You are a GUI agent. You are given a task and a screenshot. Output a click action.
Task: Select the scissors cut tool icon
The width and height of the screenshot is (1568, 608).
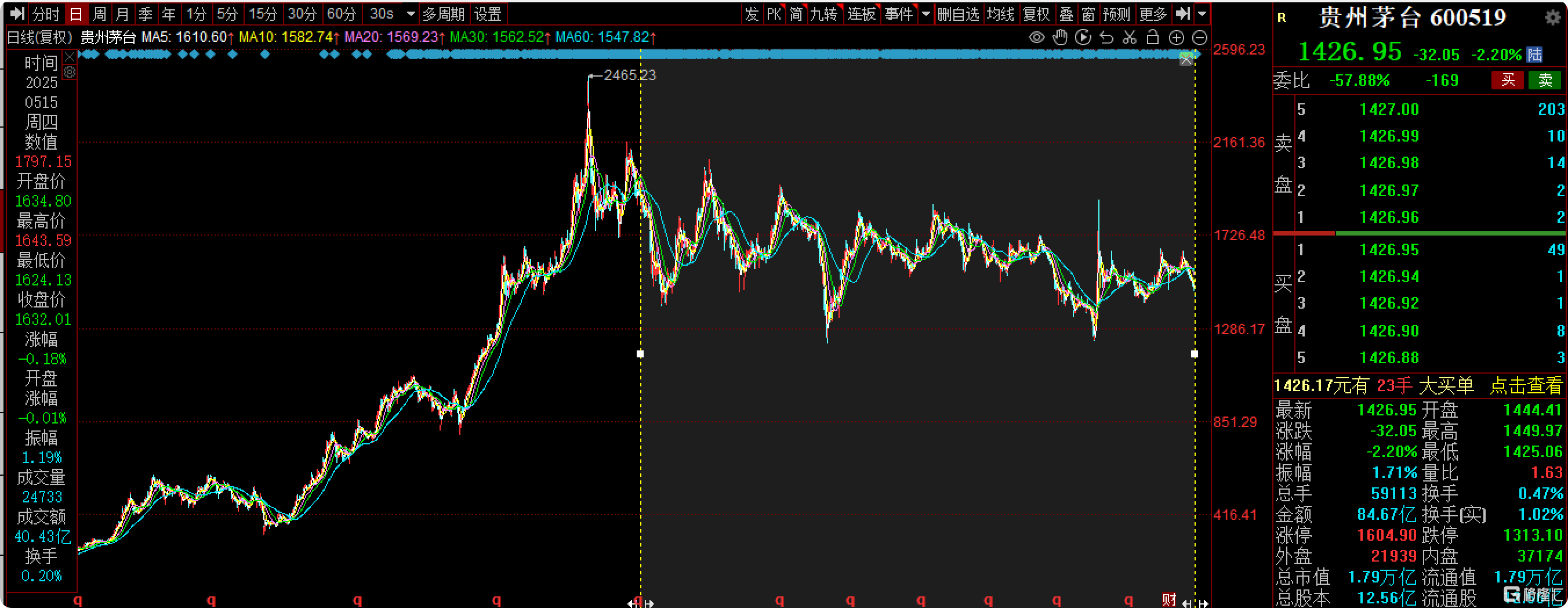[x=1130, y=38]
